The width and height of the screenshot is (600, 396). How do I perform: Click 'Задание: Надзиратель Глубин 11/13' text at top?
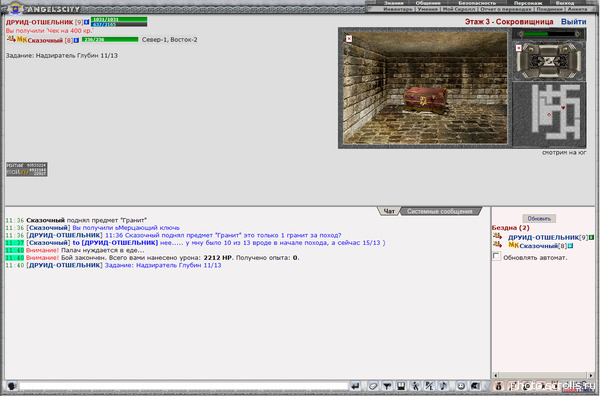62,55
